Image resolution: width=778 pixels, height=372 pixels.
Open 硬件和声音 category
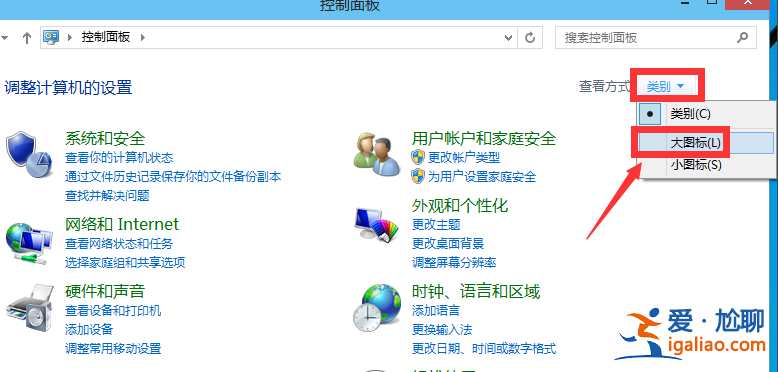tap(105, 291)
